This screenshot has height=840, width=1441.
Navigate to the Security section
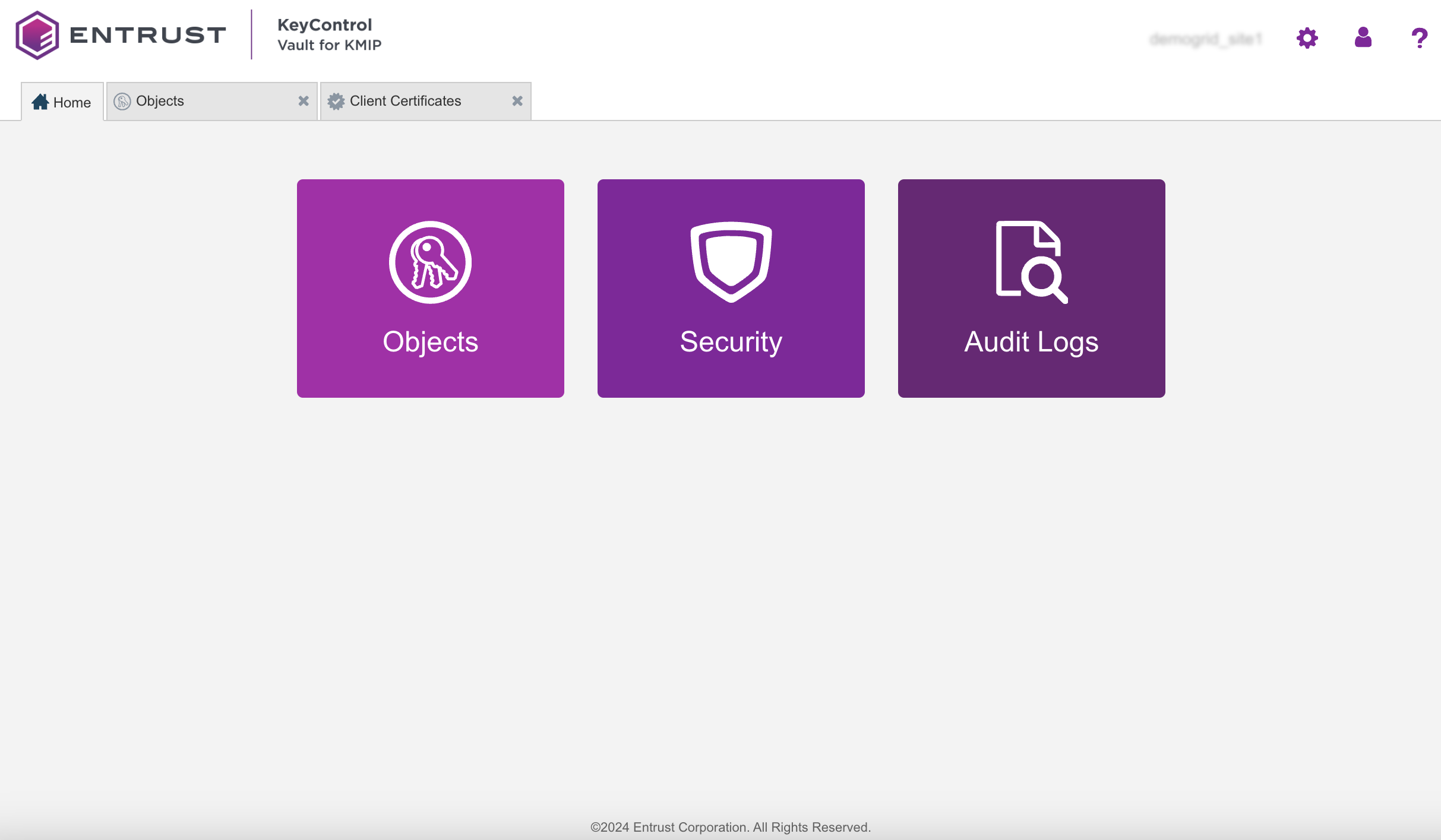pyautogui.click(x=731, y=288)
